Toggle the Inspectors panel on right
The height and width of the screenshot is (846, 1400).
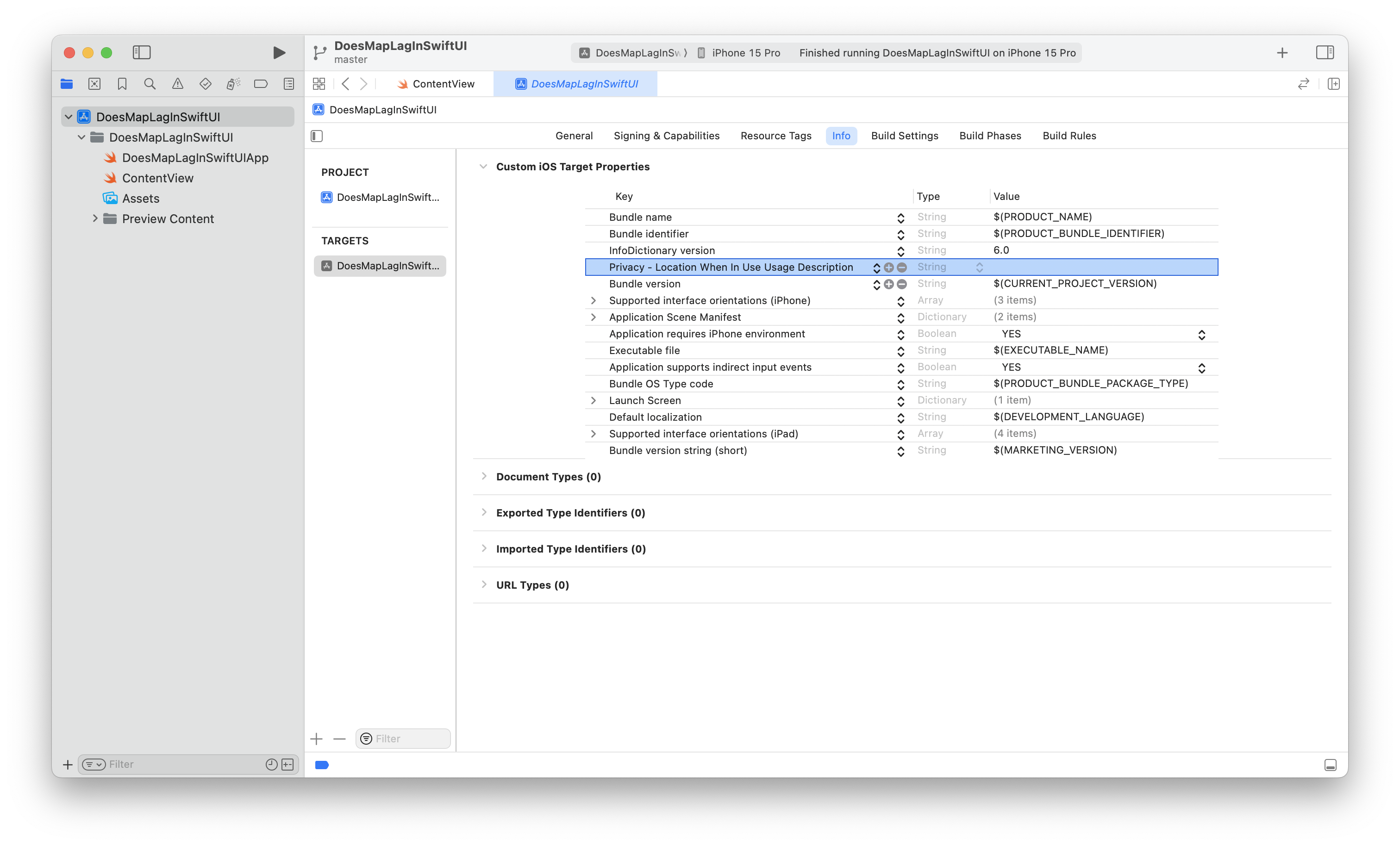(x=1325, y=53)
